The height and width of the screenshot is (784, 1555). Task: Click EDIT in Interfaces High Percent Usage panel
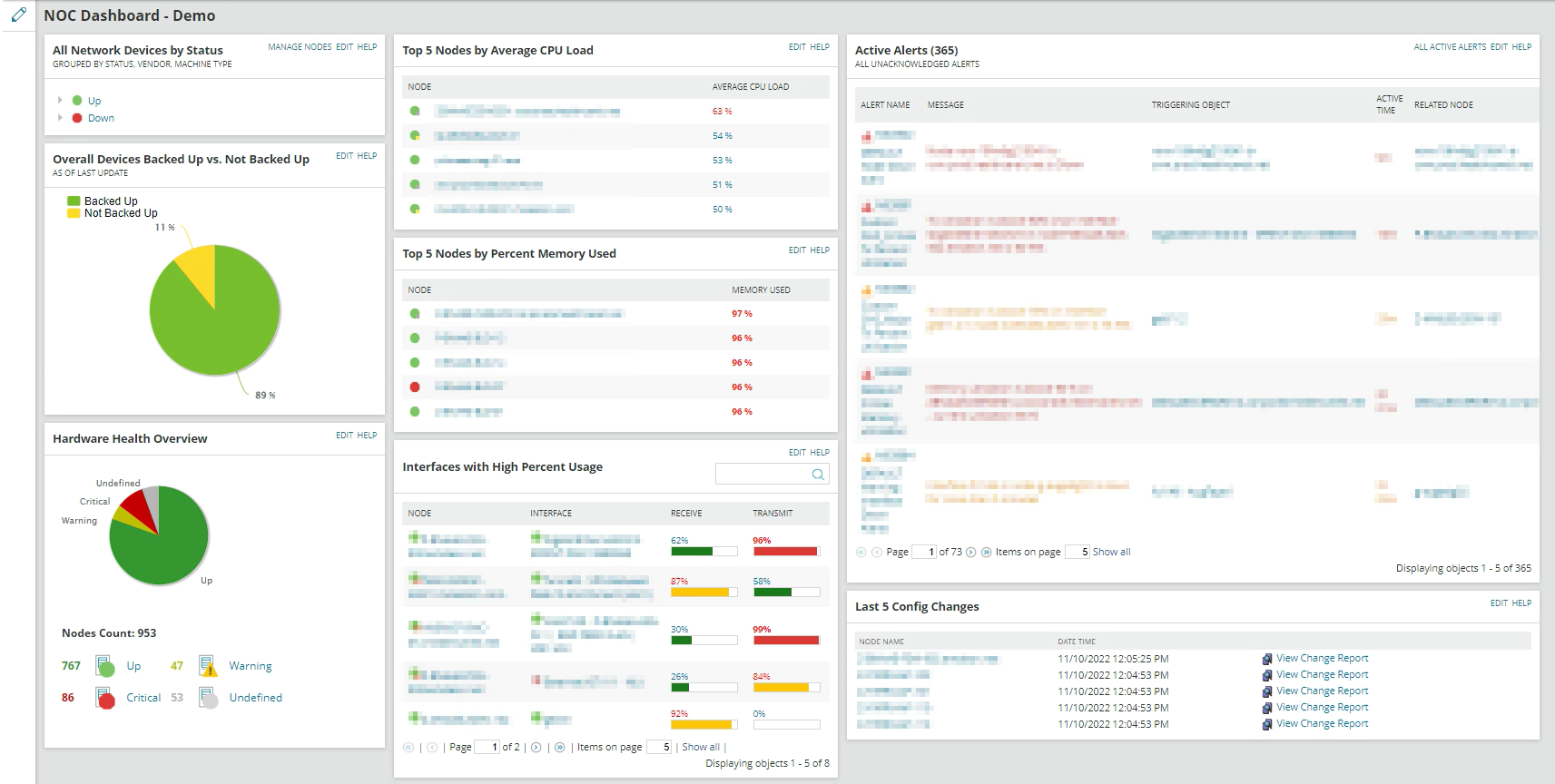797,453
